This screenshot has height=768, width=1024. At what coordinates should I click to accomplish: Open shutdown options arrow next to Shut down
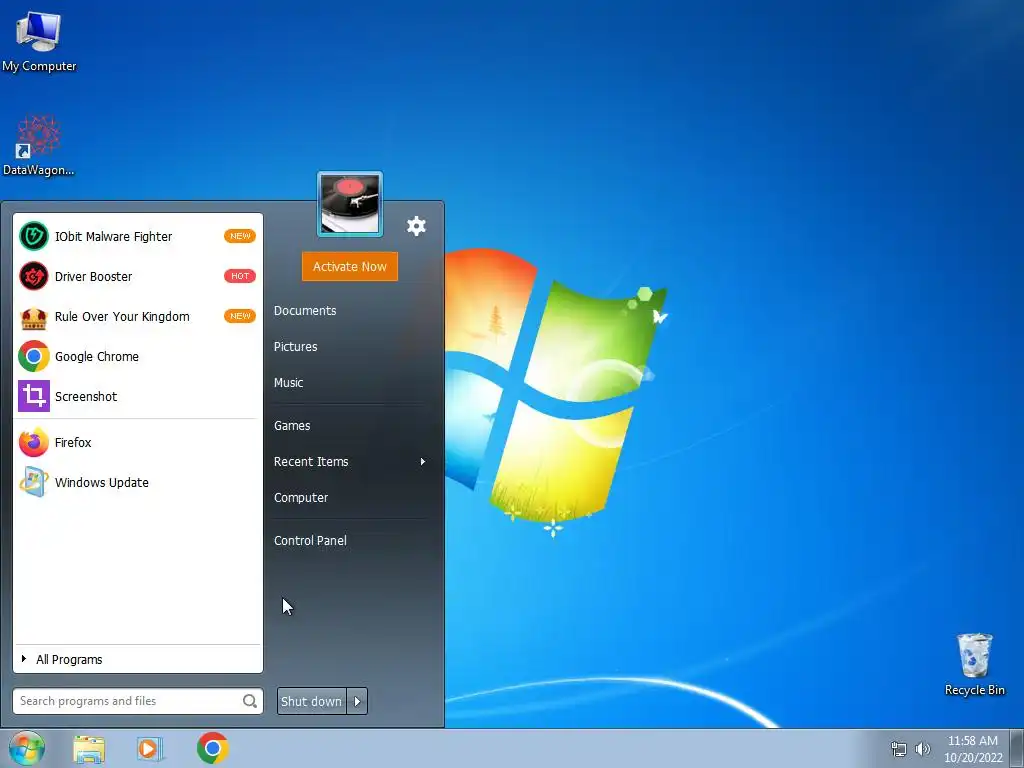click(357, 701)
